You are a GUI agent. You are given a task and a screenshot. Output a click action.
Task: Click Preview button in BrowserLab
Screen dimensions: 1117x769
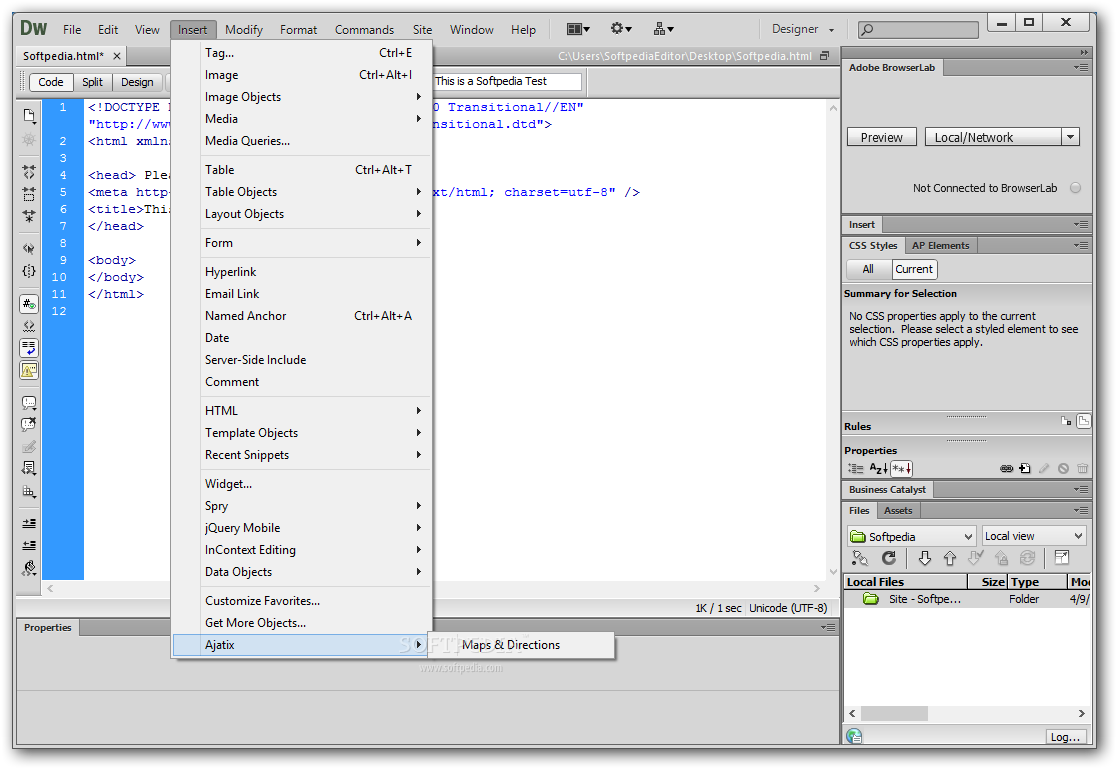point(881,137)
